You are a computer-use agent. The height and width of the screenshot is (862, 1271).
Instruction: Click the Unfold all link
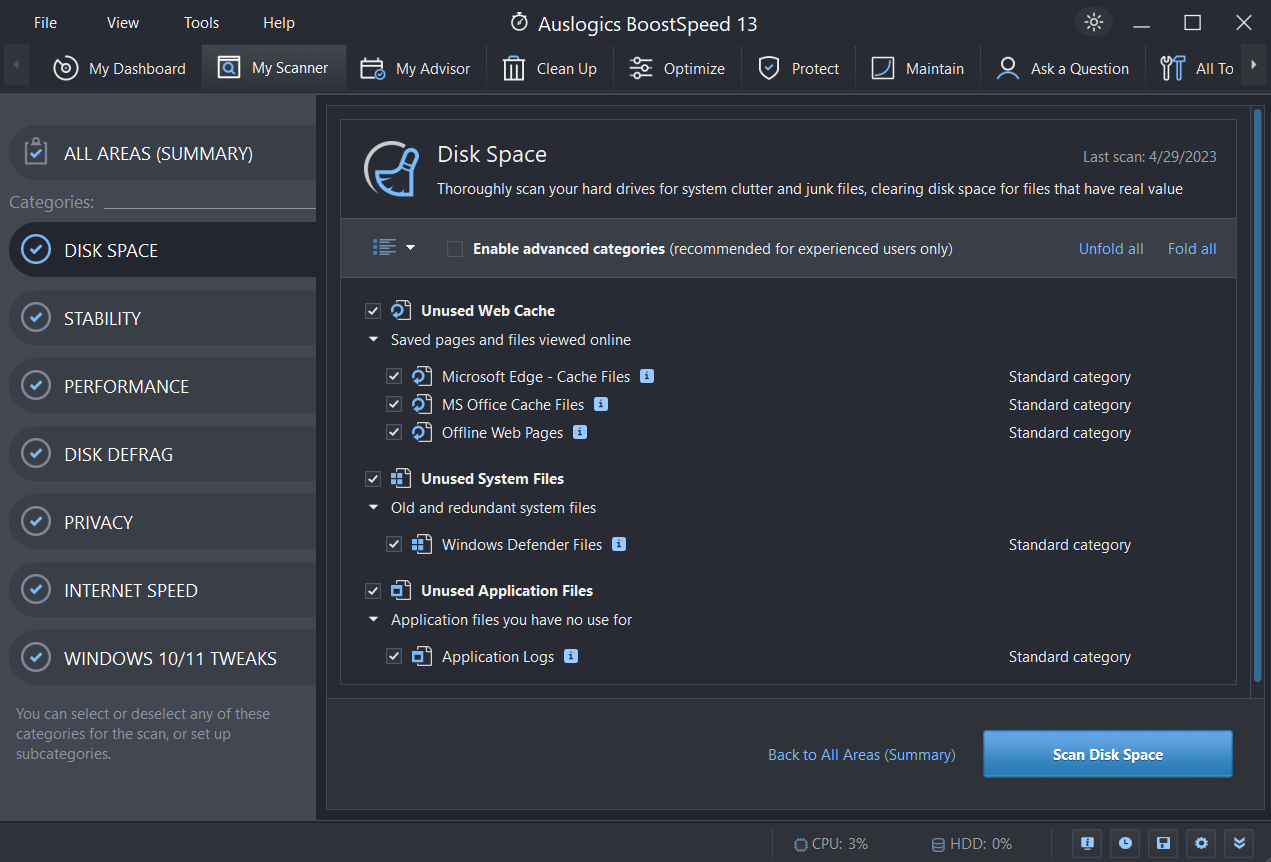tap(1111, 248)
